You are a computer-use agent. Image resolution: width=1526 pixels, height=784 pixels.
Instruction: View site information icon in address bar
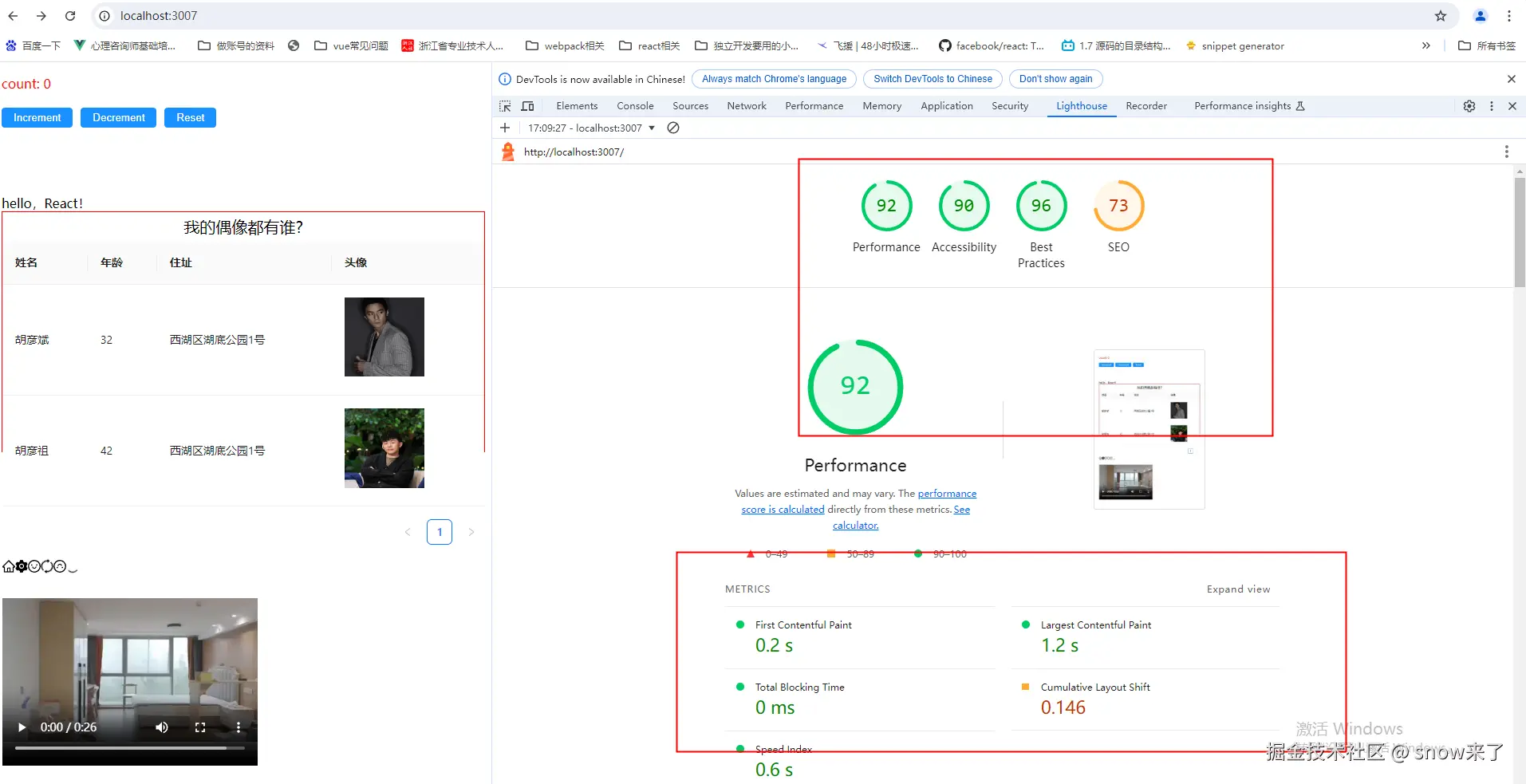click(104, 16)
